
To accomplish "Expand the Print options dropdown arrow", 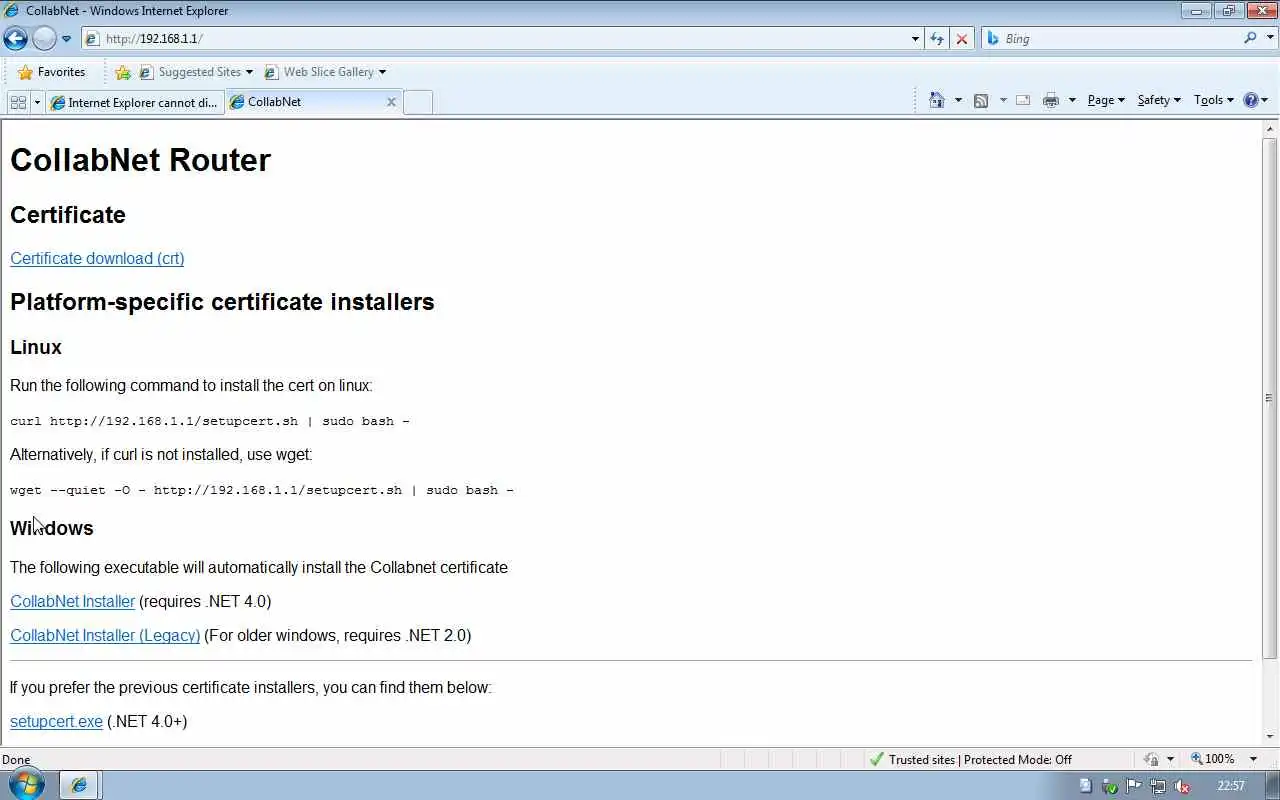I will (1072, 100).
